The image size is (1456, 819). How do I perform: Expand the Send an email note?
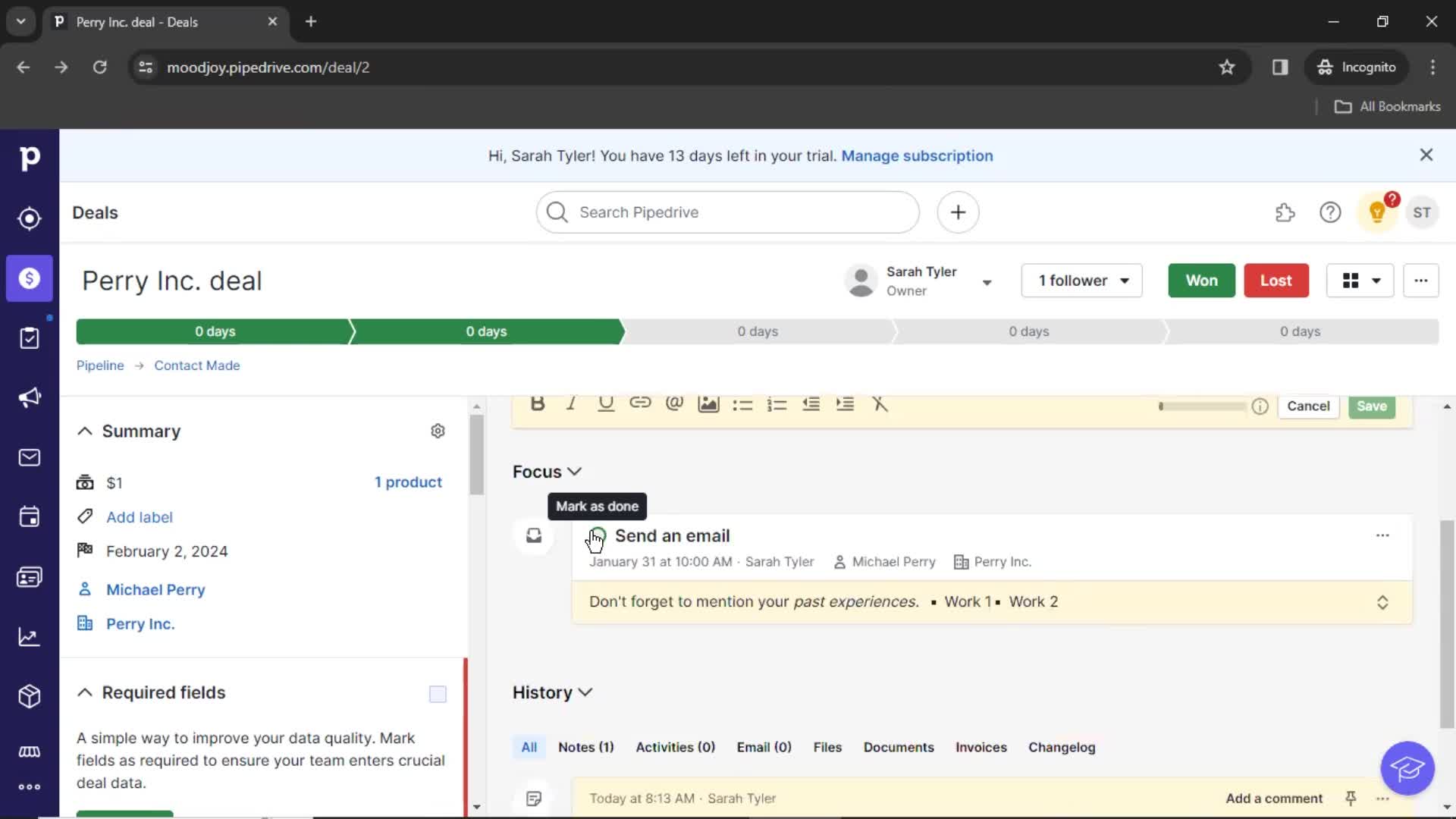[x=1382, y=602]
